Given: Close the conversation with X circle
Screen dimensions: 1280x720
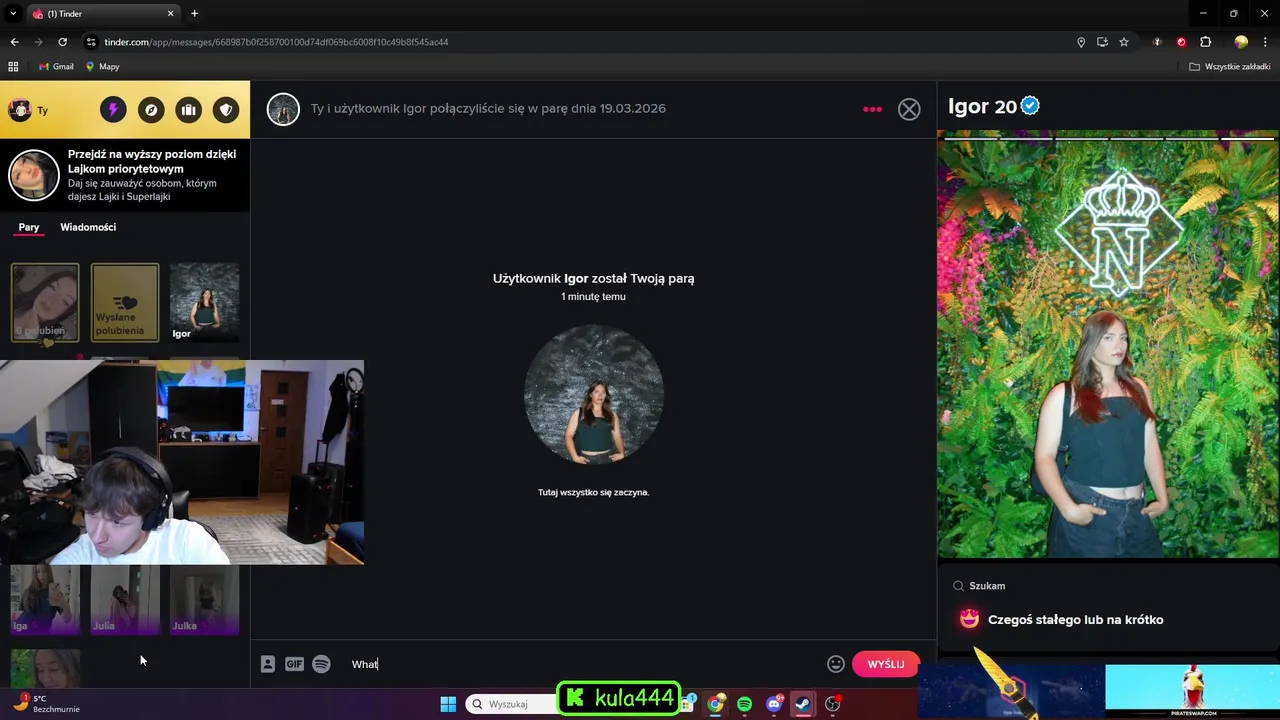Looking at the screenshot, I should (909, 109).
